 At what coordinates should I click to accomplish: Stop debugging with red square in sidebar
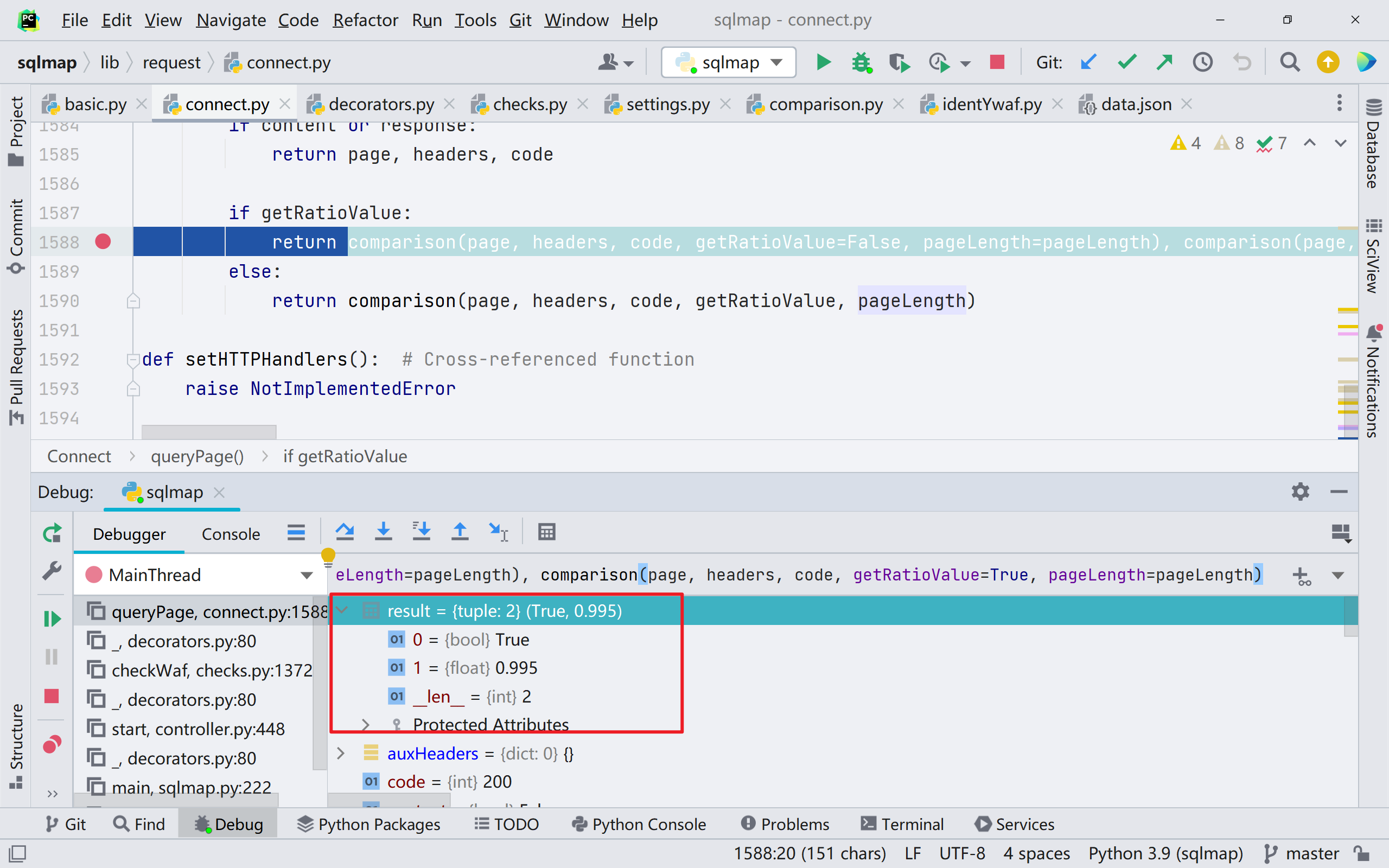point(52,697)
